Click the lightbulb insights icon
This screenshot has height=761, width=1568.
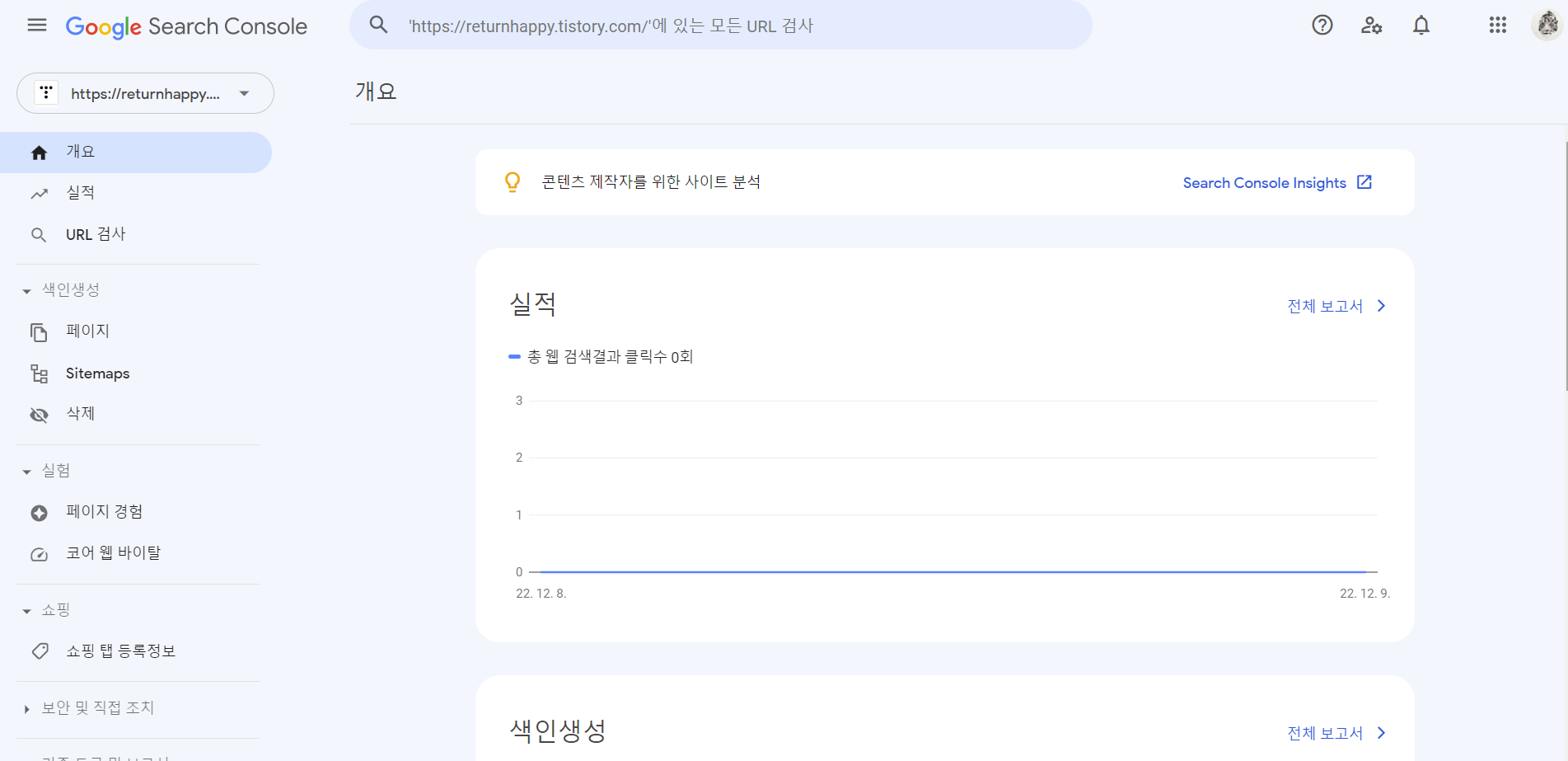pyautogui.click(x=513, y=182)
